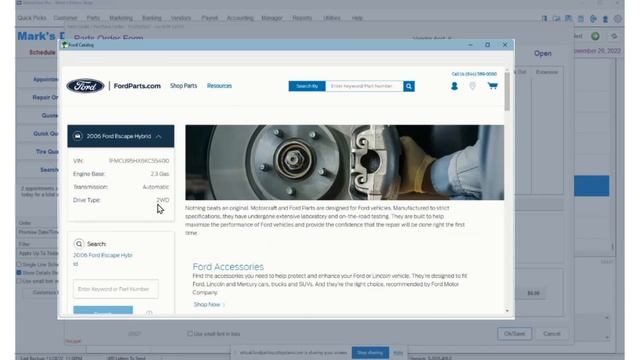Open Banking menu in main window

coord(151,18)
